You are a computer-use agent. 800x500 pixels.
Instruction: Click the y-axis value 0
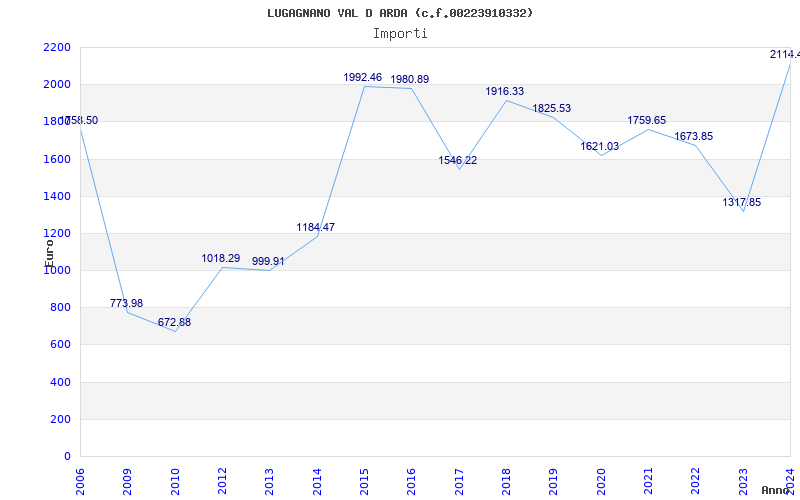[67, 457]
